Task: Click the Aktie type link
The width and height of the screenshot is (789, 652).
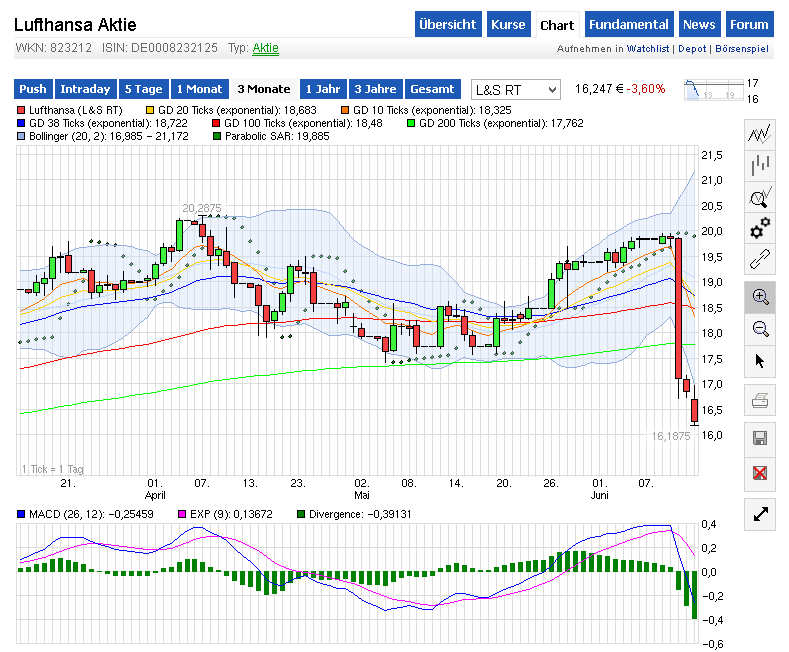Action: tap(266, 48)
